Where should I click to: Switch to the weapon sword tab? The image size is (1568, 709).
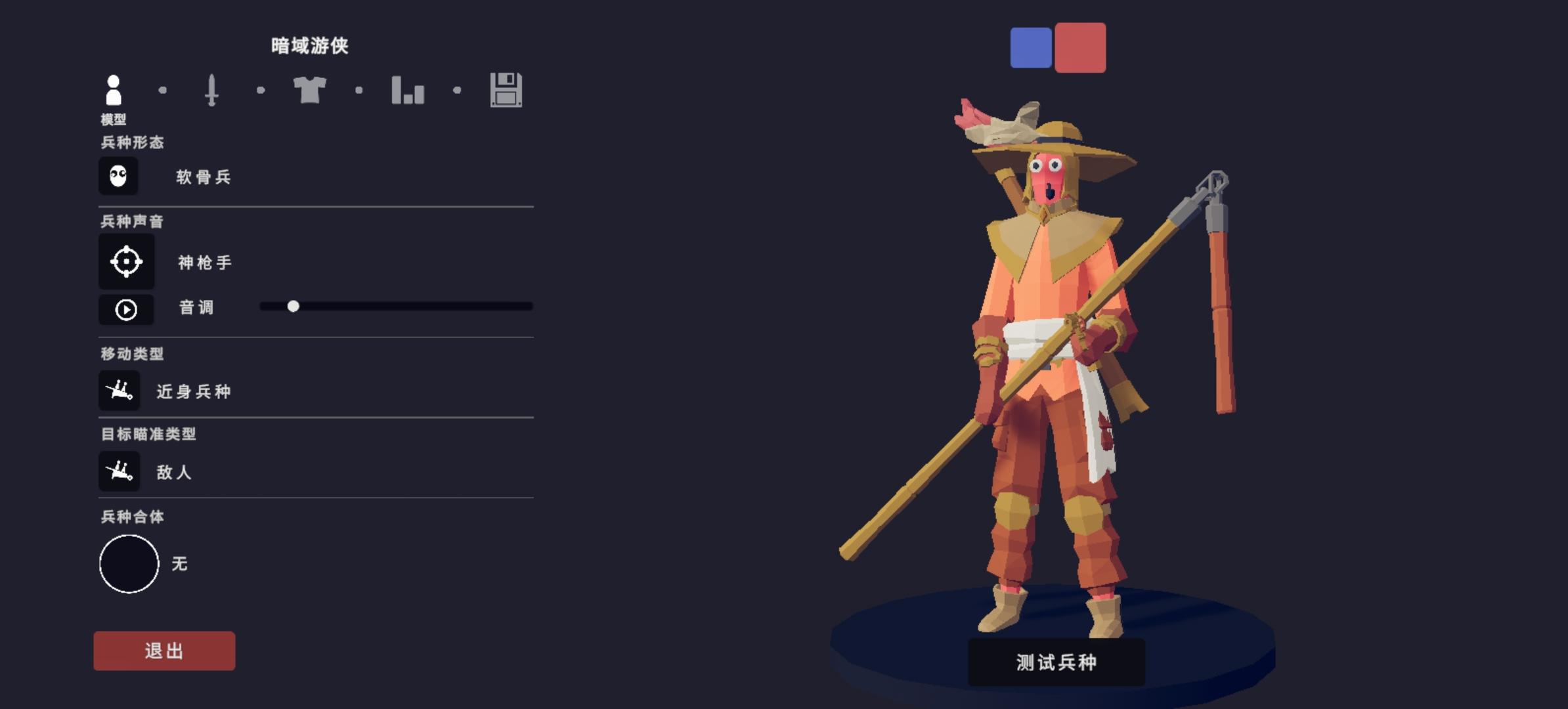click(211, 90)
